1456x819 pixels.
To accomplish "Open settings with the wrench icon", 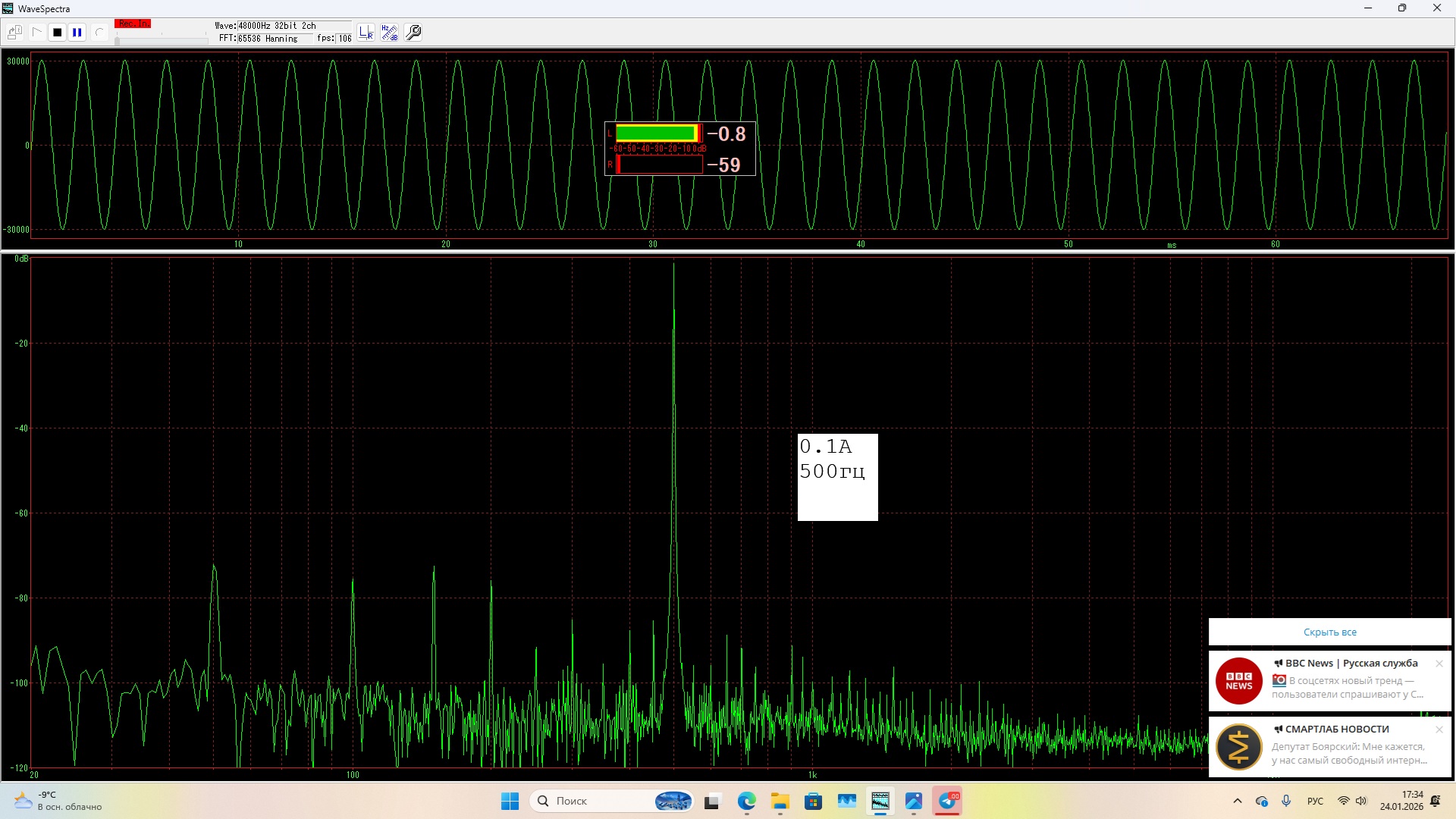I will point(413,33).
